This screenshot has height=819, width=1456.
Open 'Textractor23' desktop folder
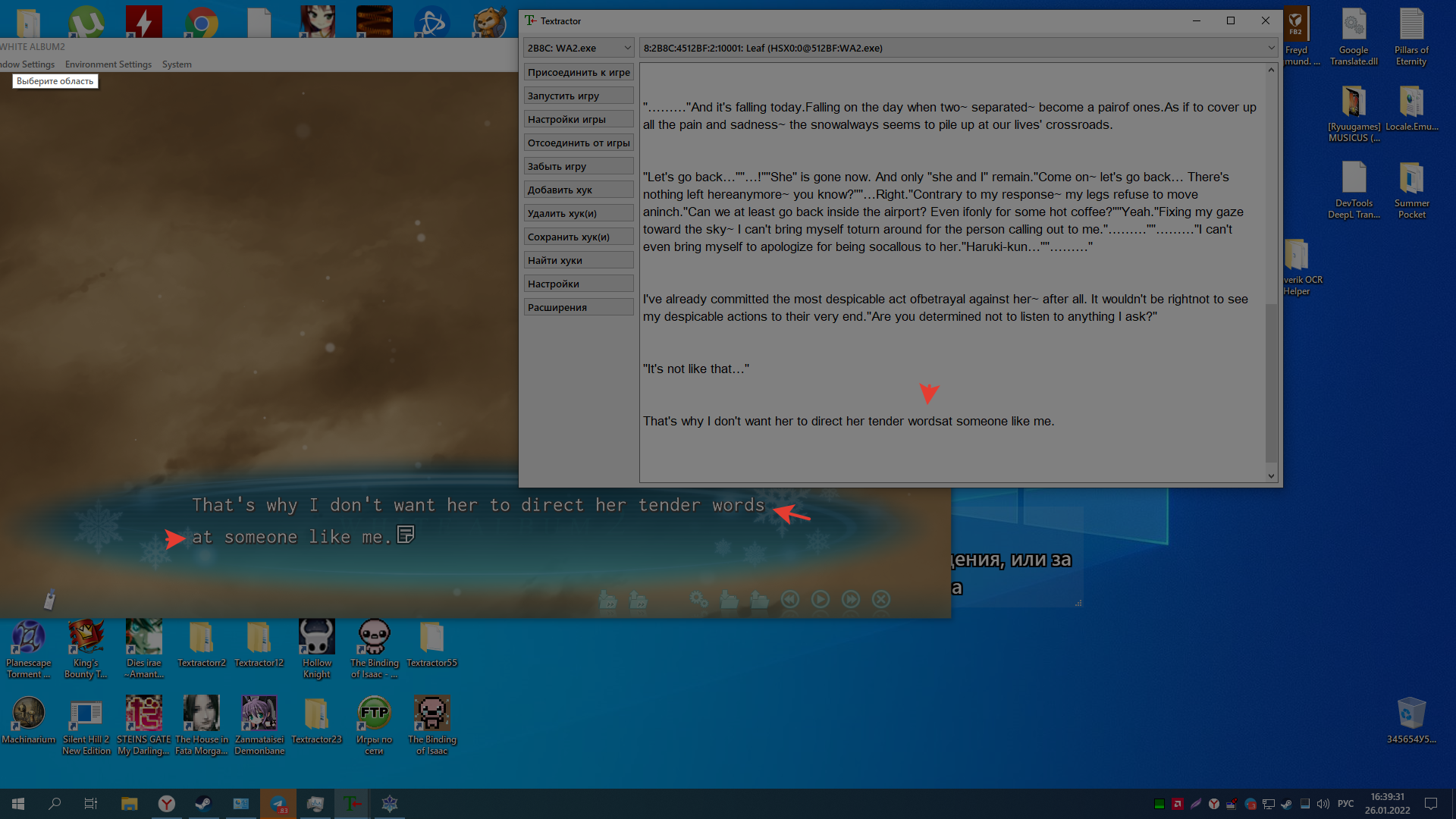(x=317, y=720)
